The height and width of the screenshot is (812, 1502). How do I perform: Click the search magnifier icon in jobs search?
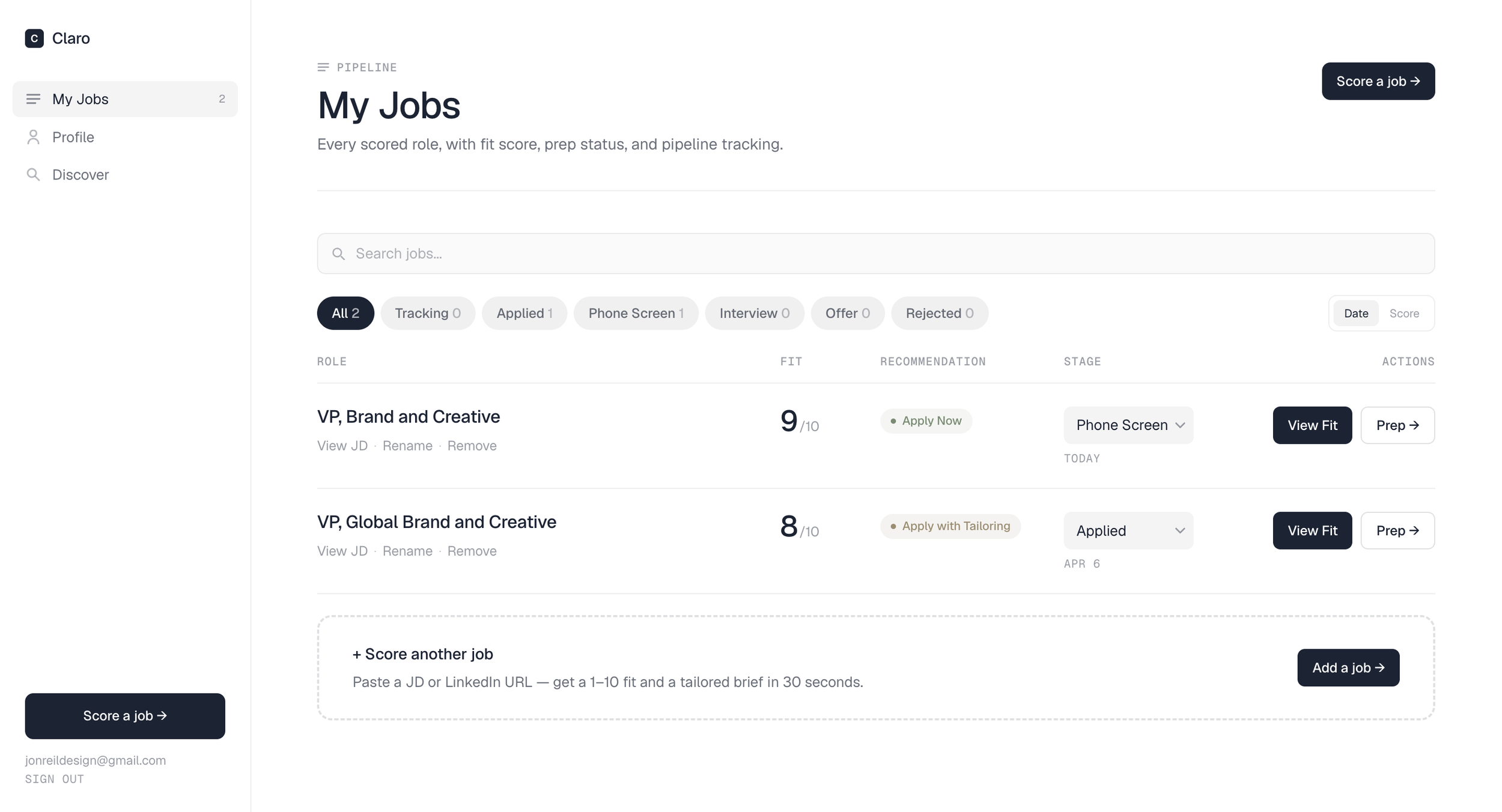339,254
